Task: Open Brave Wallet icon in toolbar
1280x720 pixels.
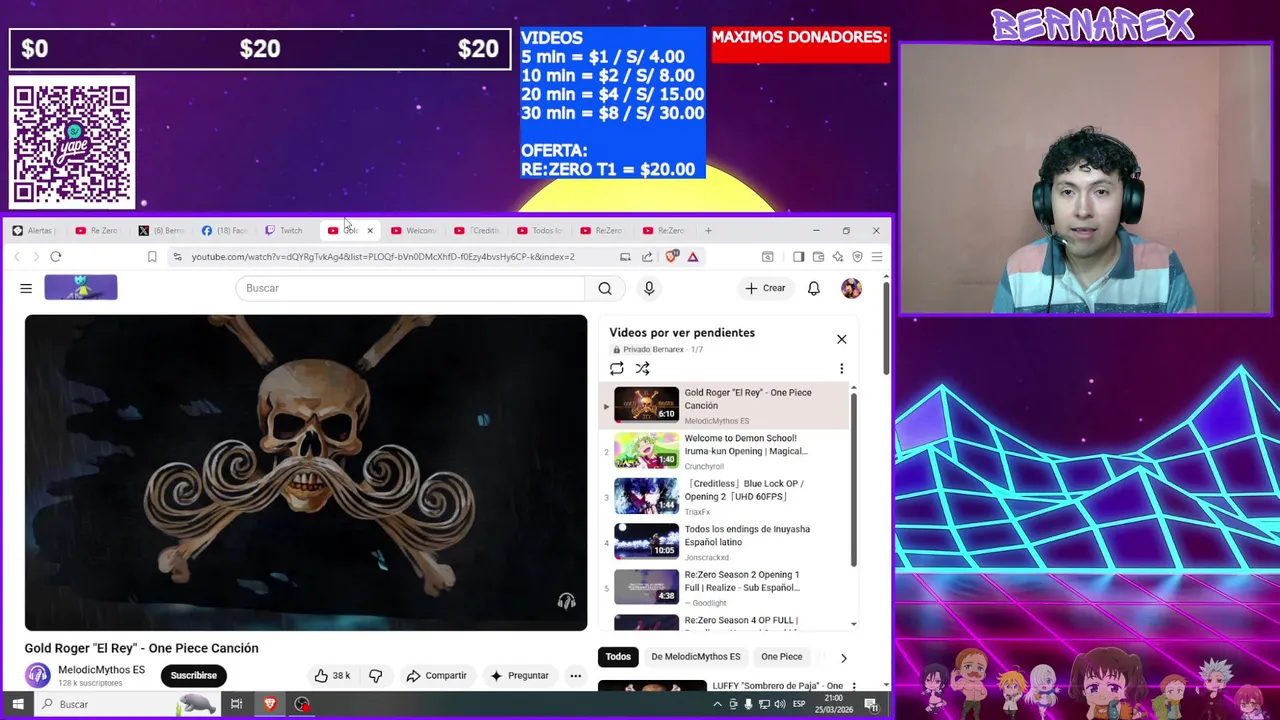Action: [x=818, y=257]
